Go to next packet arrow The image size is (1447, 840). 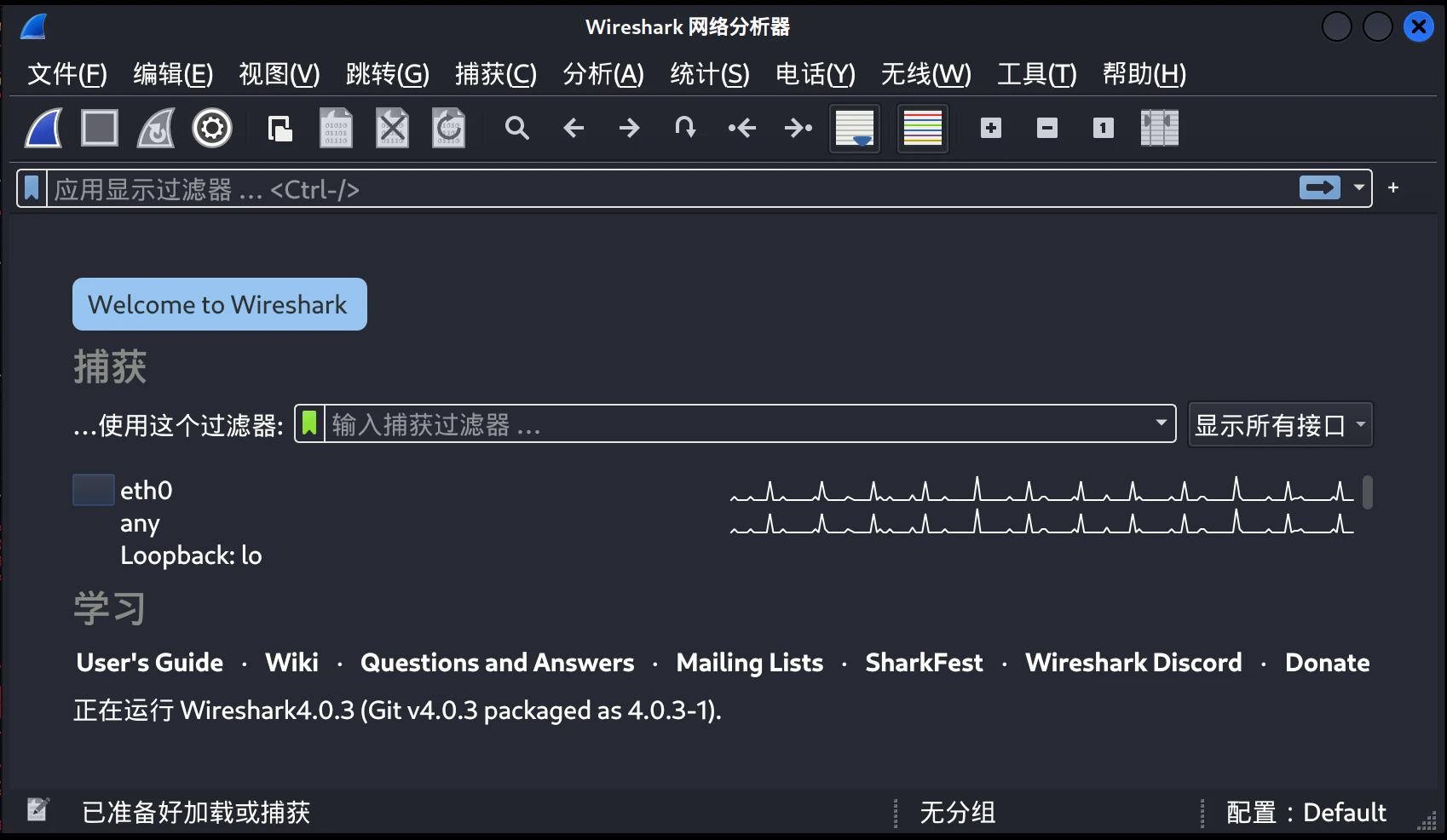tap(630, 129)
